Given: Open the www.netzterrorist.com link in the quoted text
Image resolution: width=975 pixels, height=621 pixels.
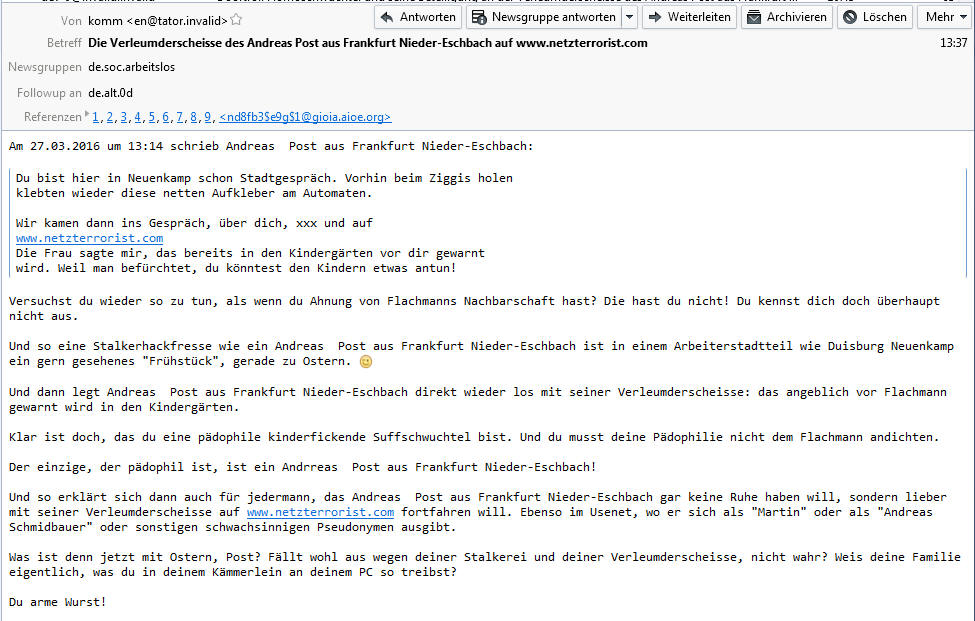Looking at the screenshot, I should point(90,238).
